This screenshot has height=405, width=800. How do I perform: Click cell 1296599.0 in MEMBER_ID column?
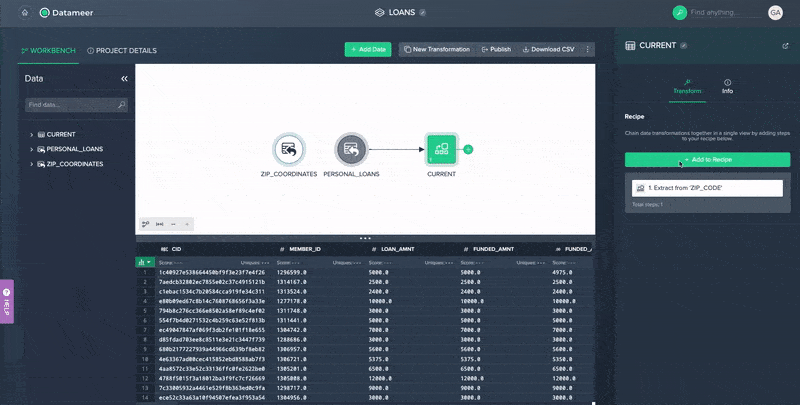point(292,272)
